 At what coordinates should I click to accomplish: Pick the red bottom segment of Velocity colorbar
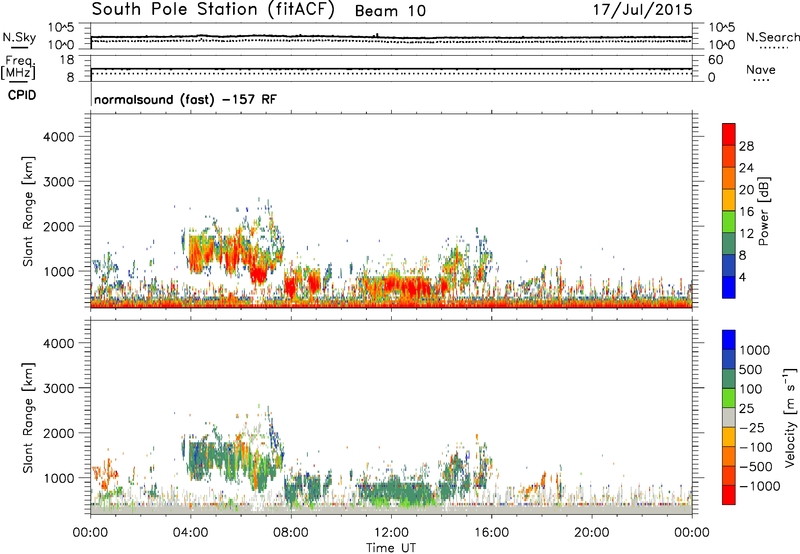729,495
